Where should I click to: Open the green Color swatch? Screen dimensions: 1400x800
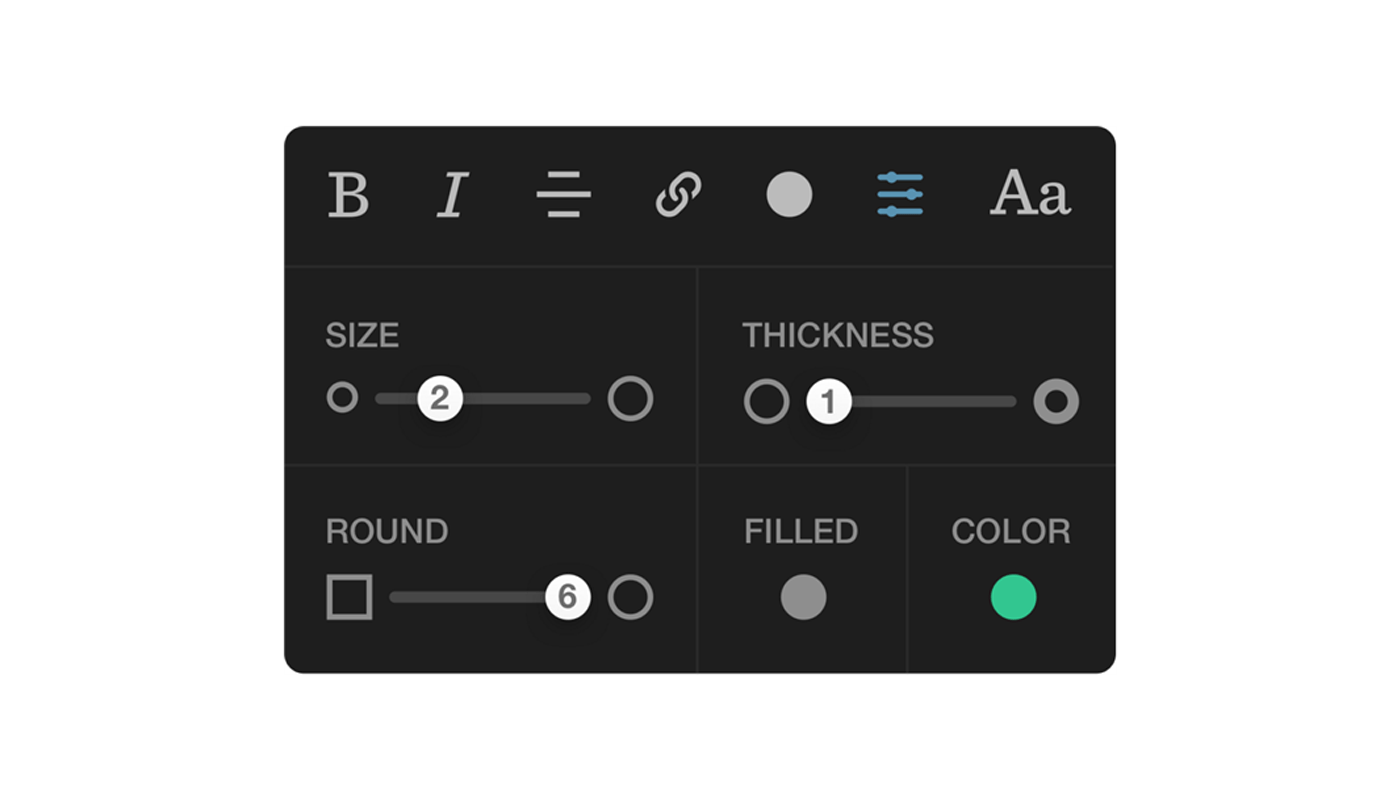[x=1013, y=597]
